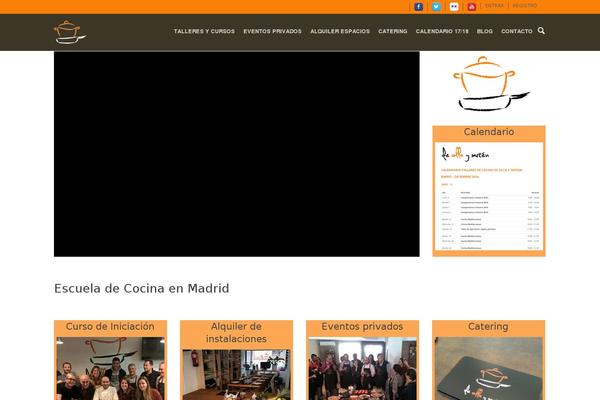The height and width of the screenshot is (400, 600).
Task: Open the Catering card heading
Action: pos(488,327)
